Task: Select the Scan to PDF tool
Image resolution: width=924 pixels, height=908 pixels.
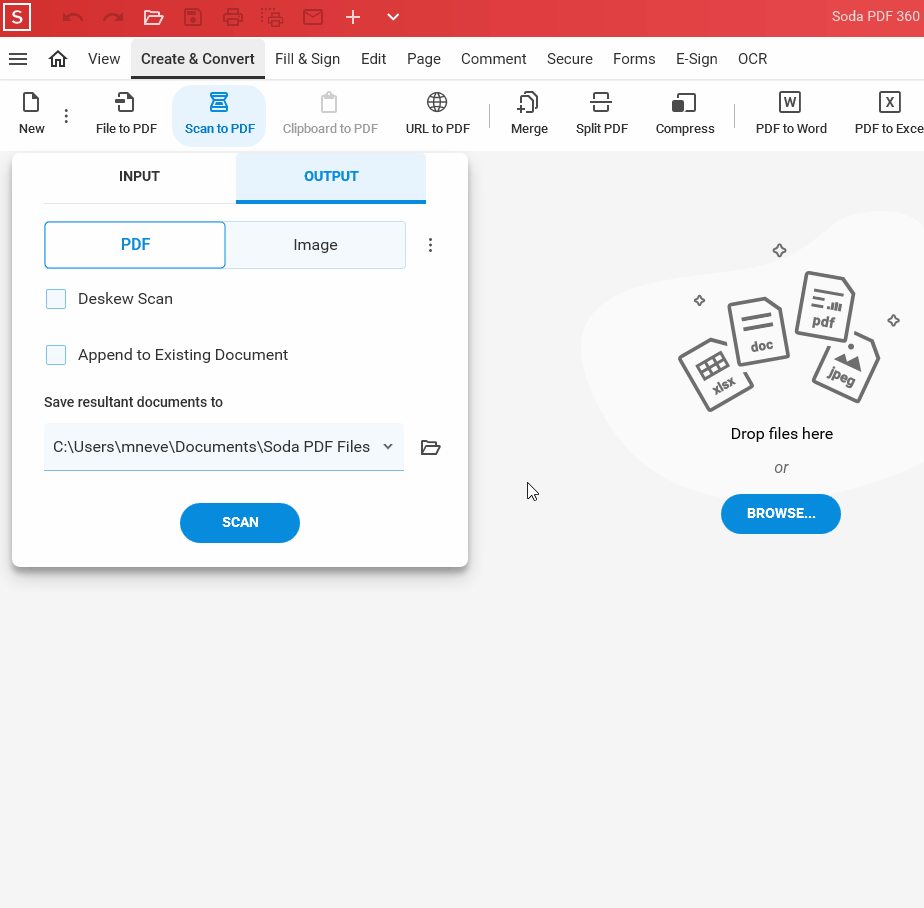Action: [219, 115]
